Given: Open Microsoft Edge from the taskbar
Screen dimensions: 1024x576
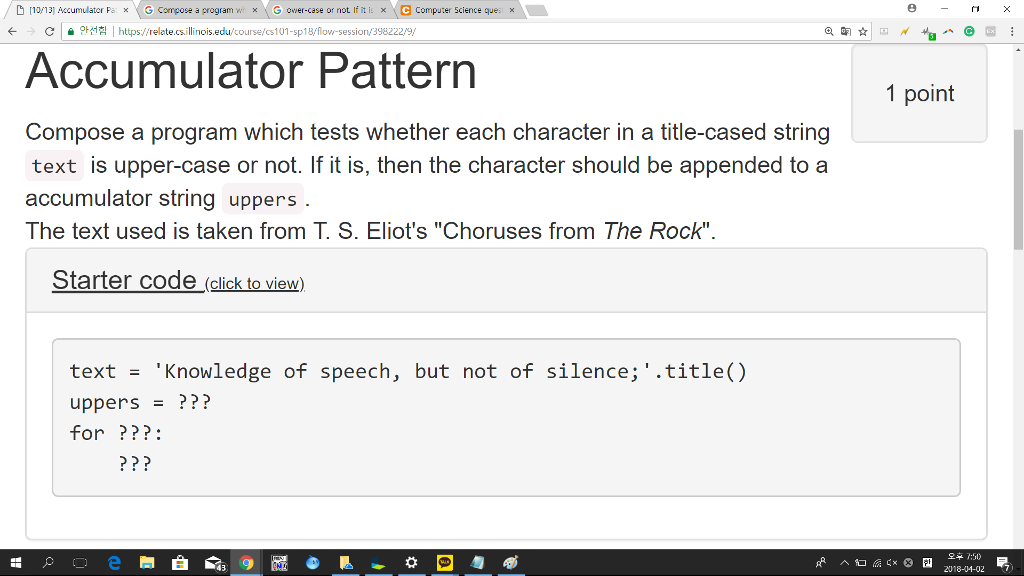Looking at the screenshot, I should (x=114, y=563).
